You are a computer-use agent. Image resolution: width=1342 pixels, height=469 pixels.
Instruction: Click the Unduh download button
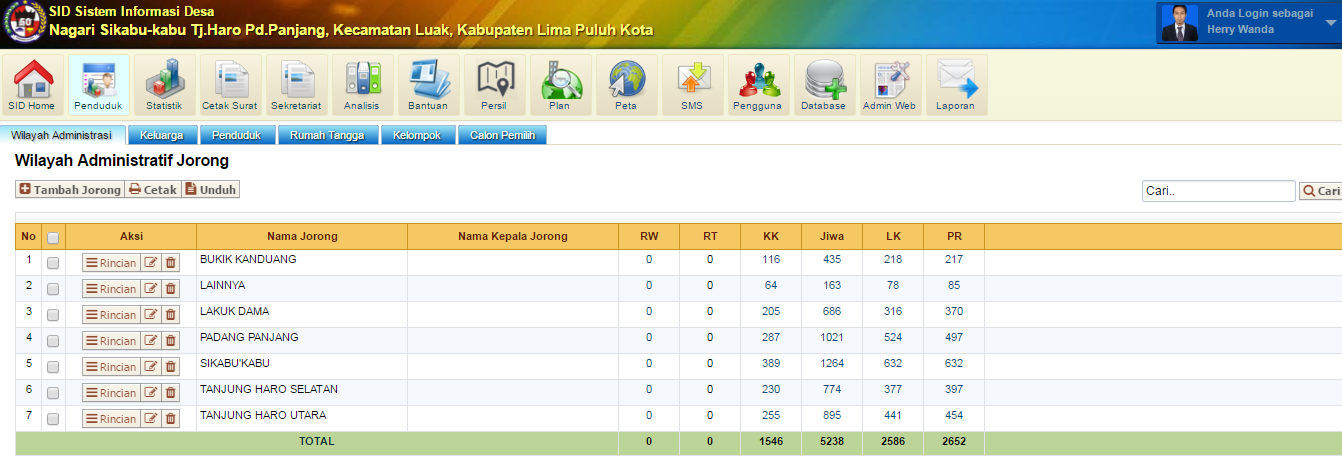click(211, 189)
